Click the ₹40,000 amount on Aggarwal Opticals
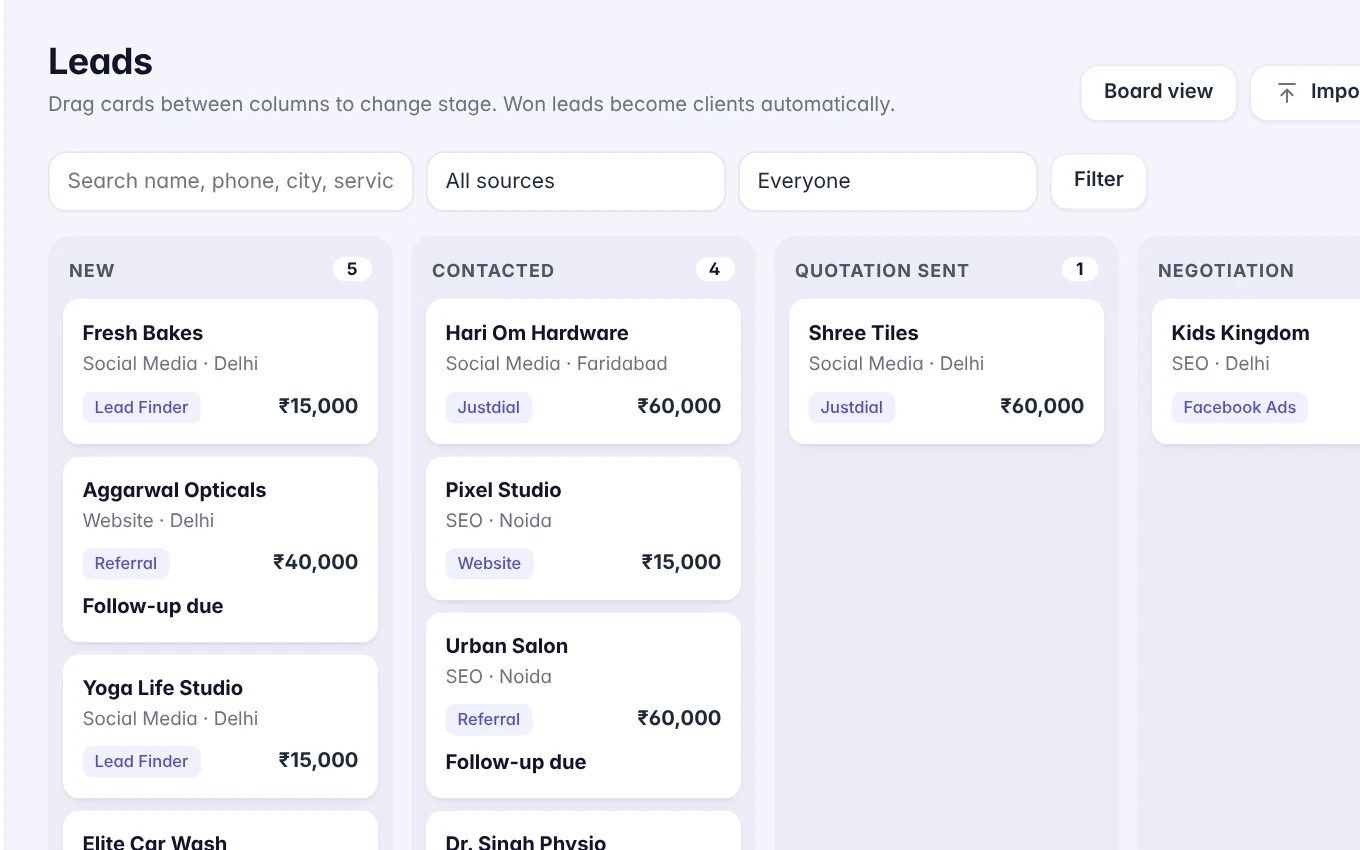This screenshot has width=1360, height=850. (316, 562)
